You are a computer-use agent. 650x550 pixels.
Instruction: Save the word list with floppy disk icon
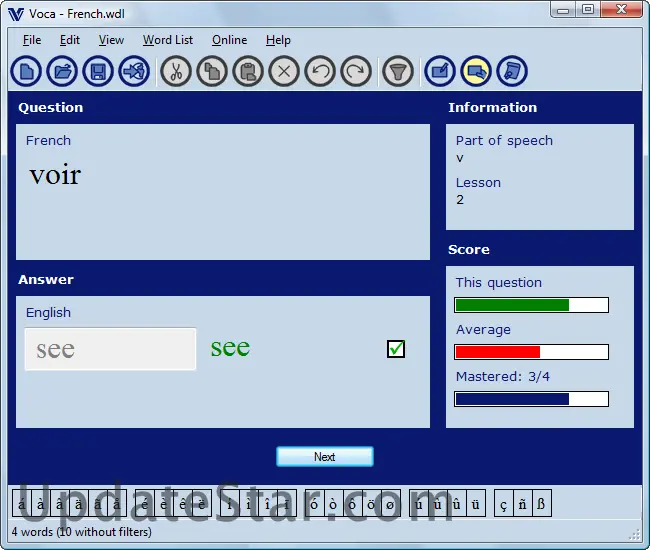tap(98, 71)
